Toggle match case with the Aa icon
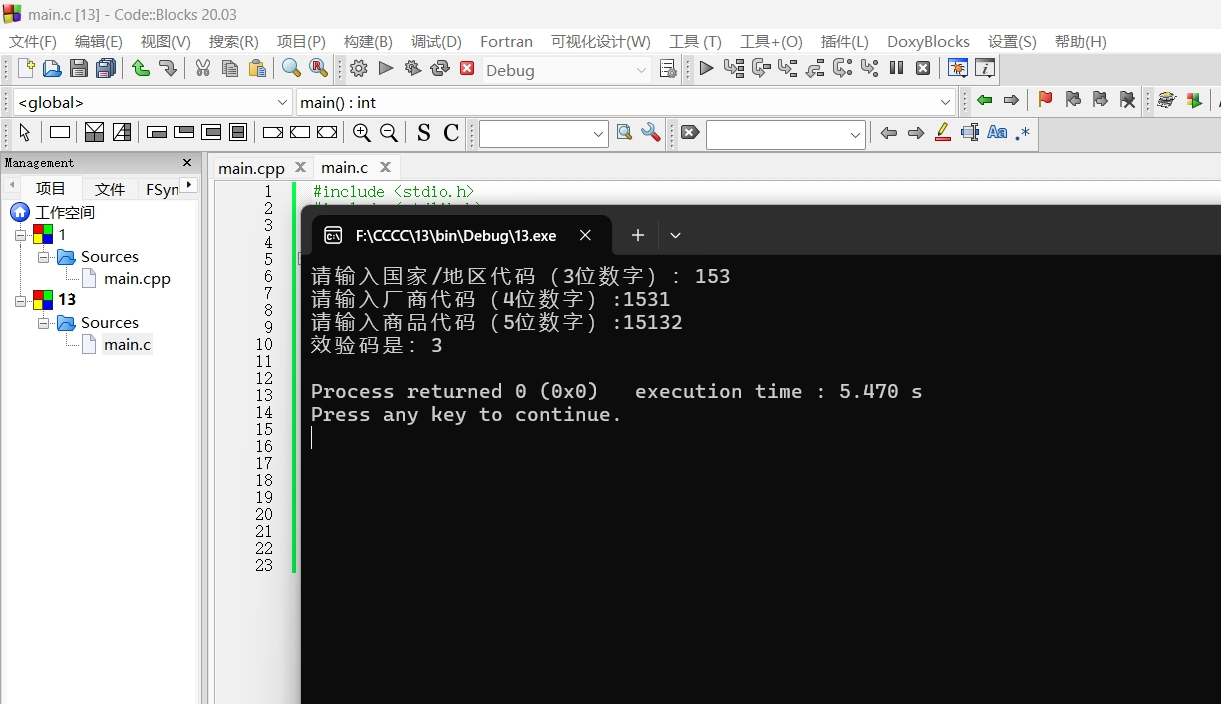The width and height of the screenshot is (1221, 704). [997, 132]
